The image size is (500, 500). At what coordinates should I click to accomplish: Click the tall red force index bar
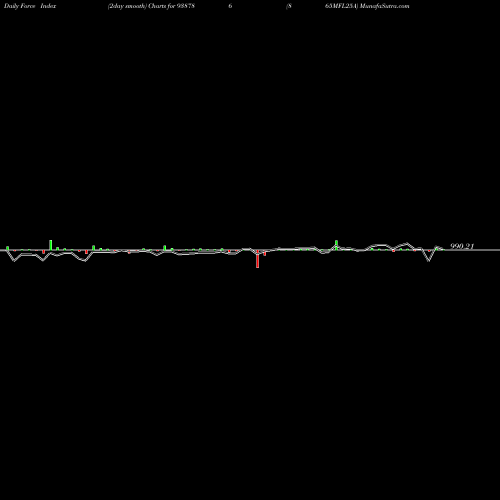pyautogui.click(x=257, y=259)
